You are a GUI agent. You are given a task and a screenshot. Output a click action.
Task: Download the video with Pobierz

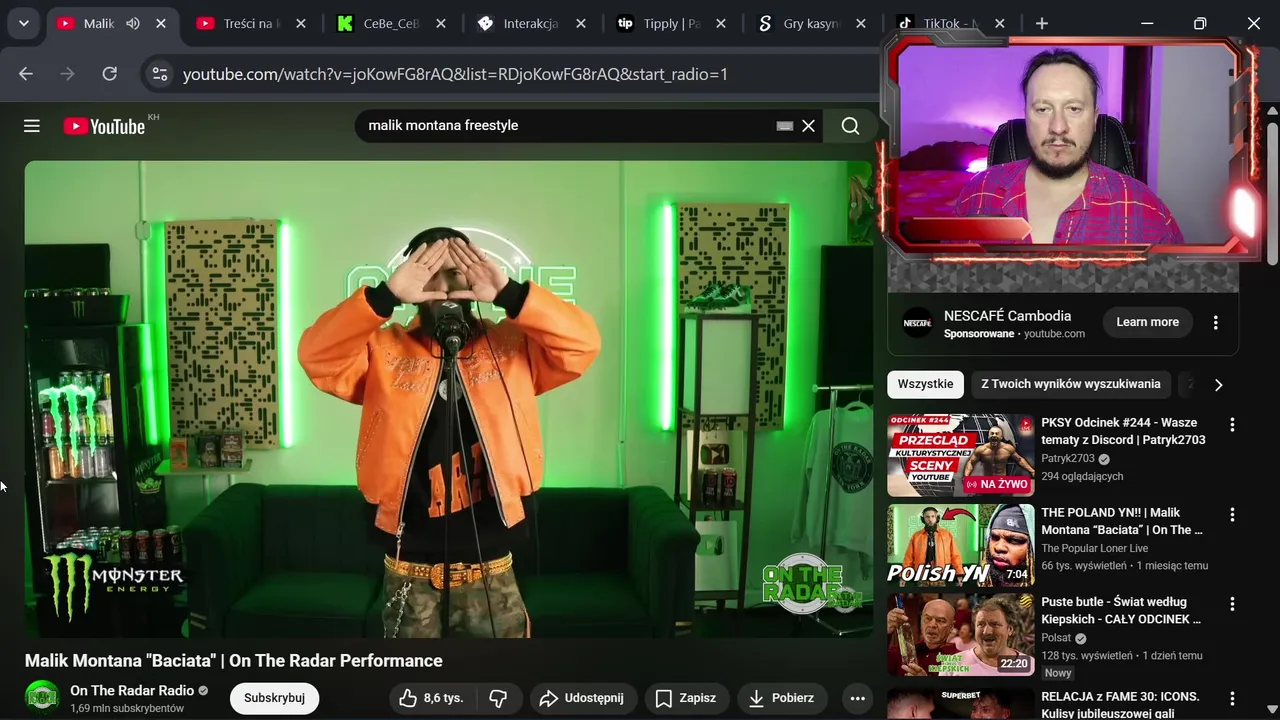[x=782, y=698]
